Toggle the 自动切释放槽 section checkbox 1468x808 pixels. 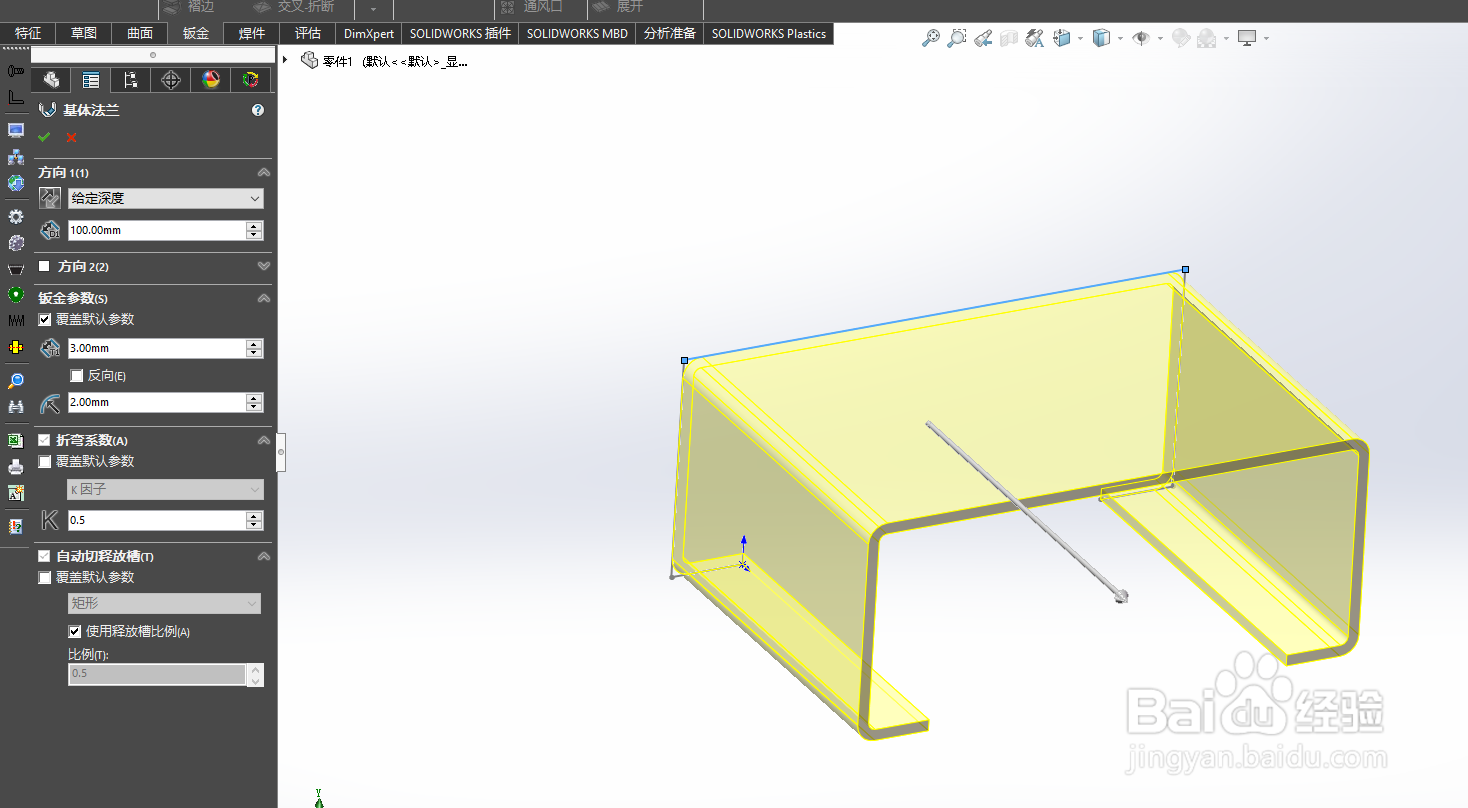(x=44, y=556)
